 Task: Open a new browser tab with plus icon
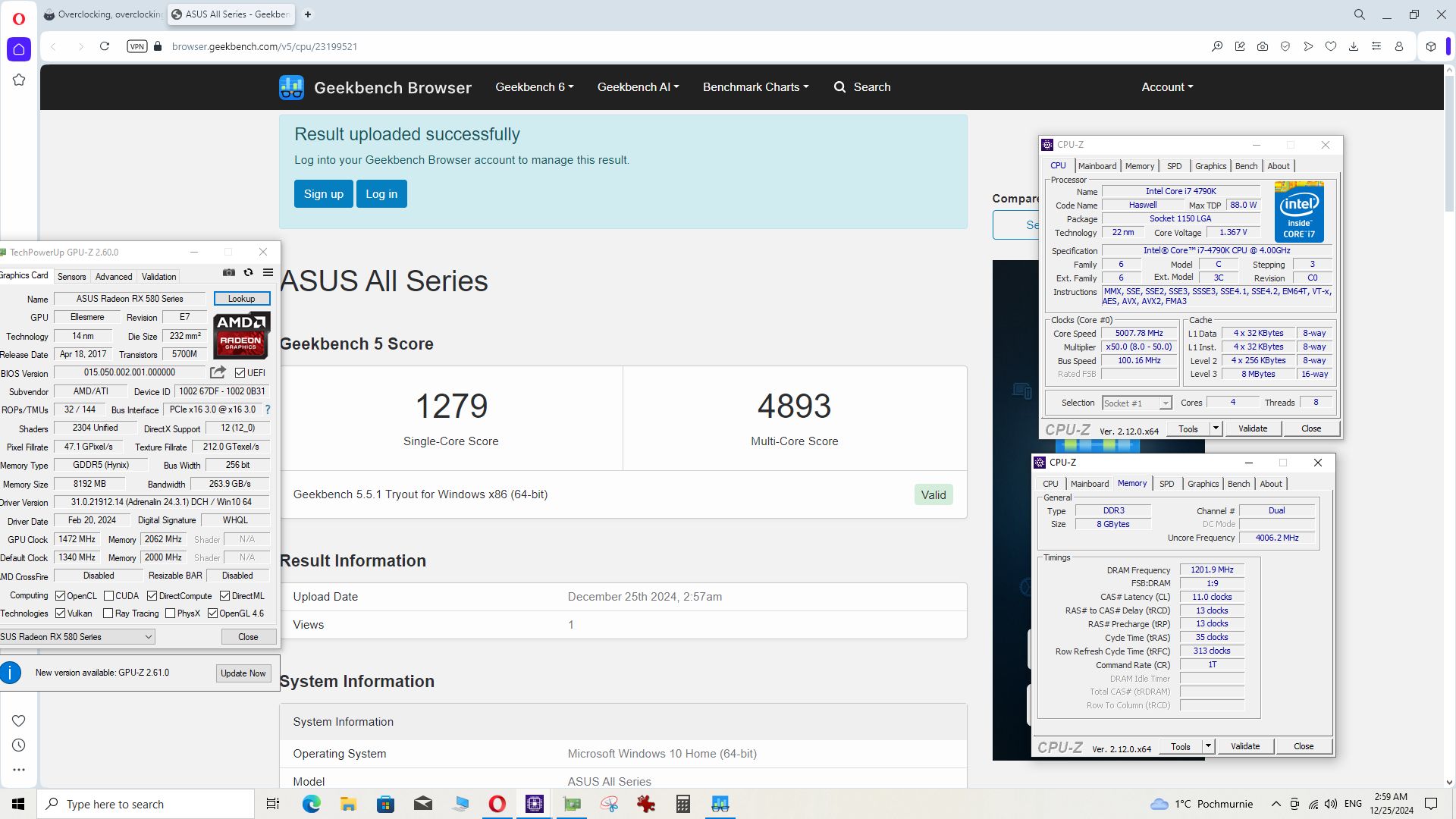click(x=308, y=14)
